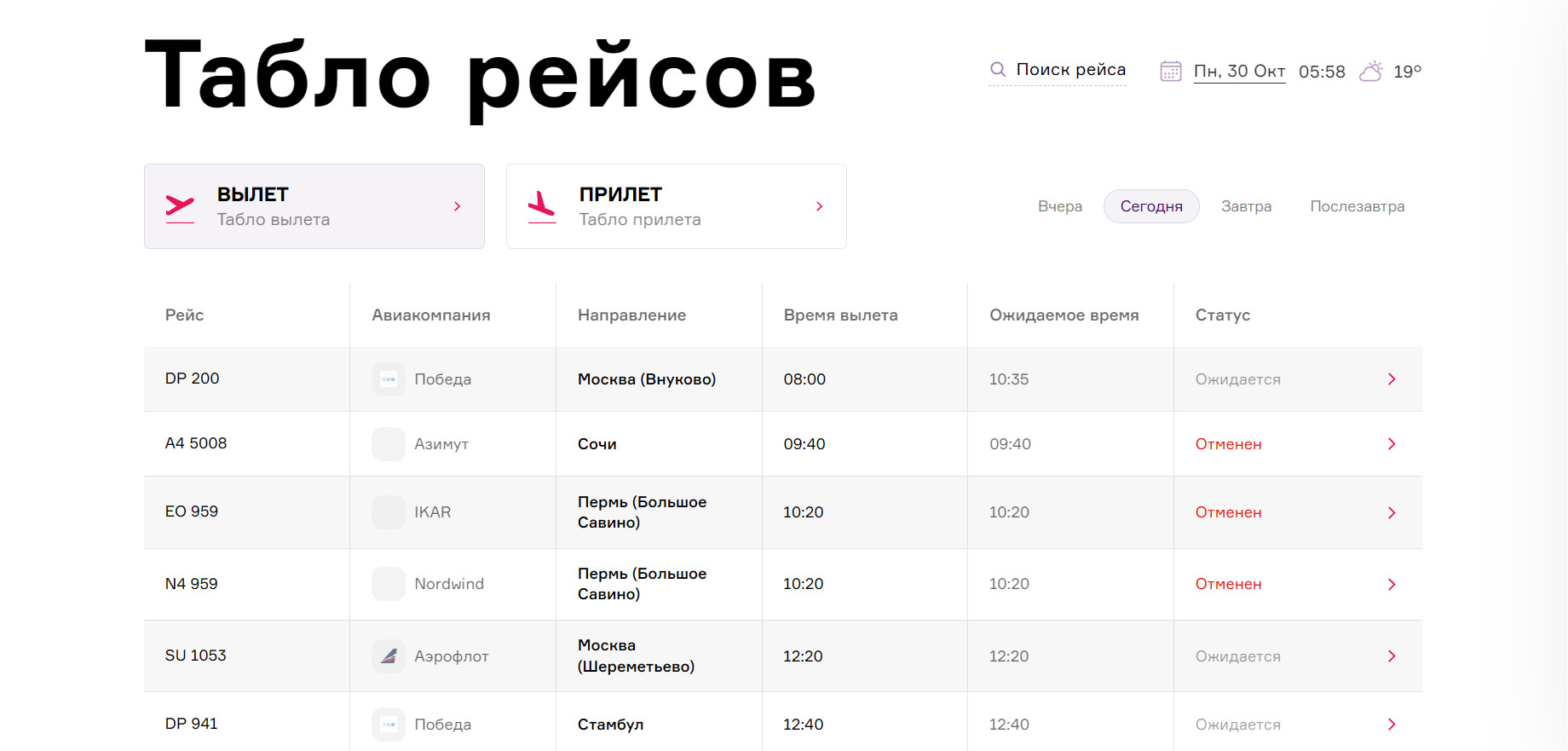Click flight number EO 959

tap(192, 511)
